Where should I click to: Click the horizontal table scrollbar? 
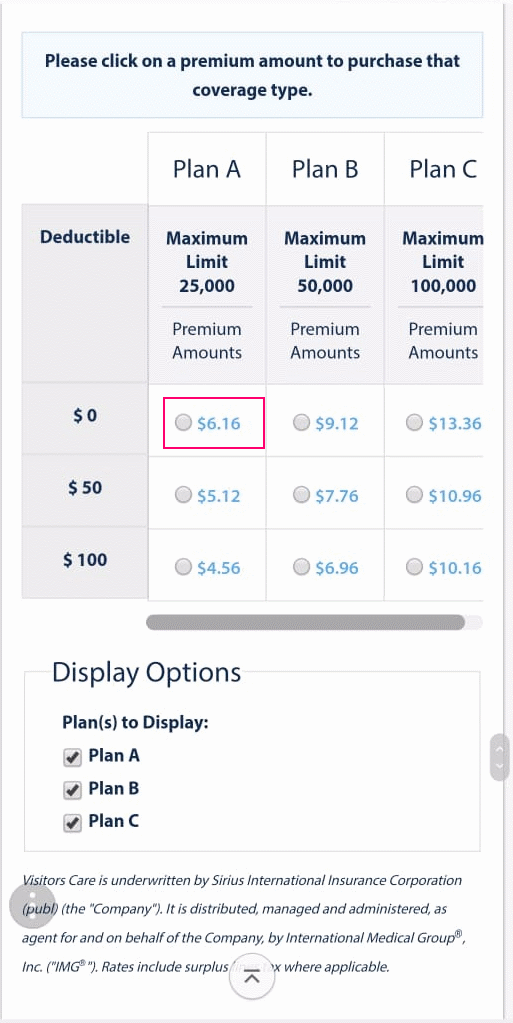(305, 622)
